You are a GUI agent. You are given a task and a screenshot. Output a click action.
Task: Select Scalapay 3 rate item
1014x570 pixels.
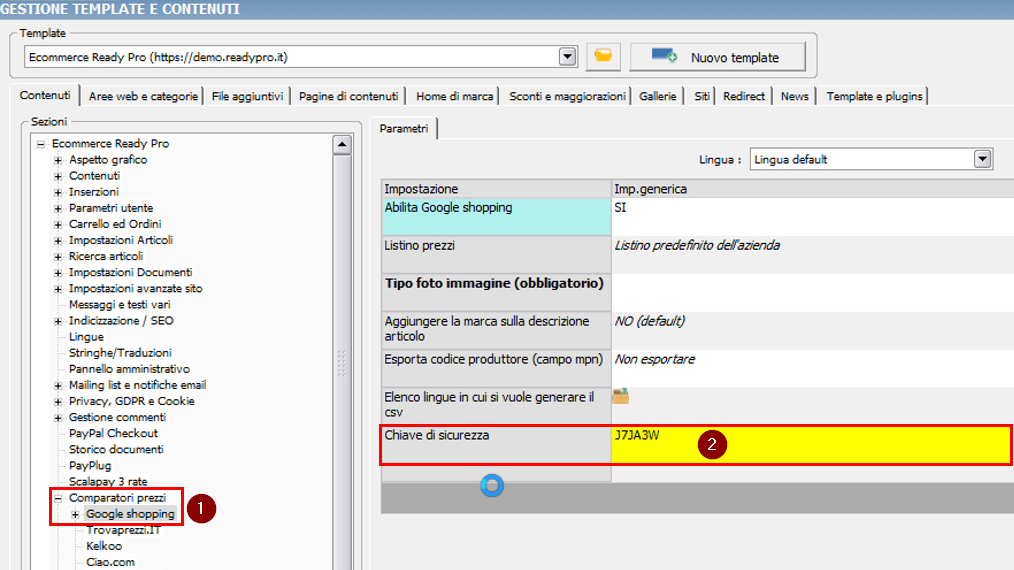(x=108, y=481)
